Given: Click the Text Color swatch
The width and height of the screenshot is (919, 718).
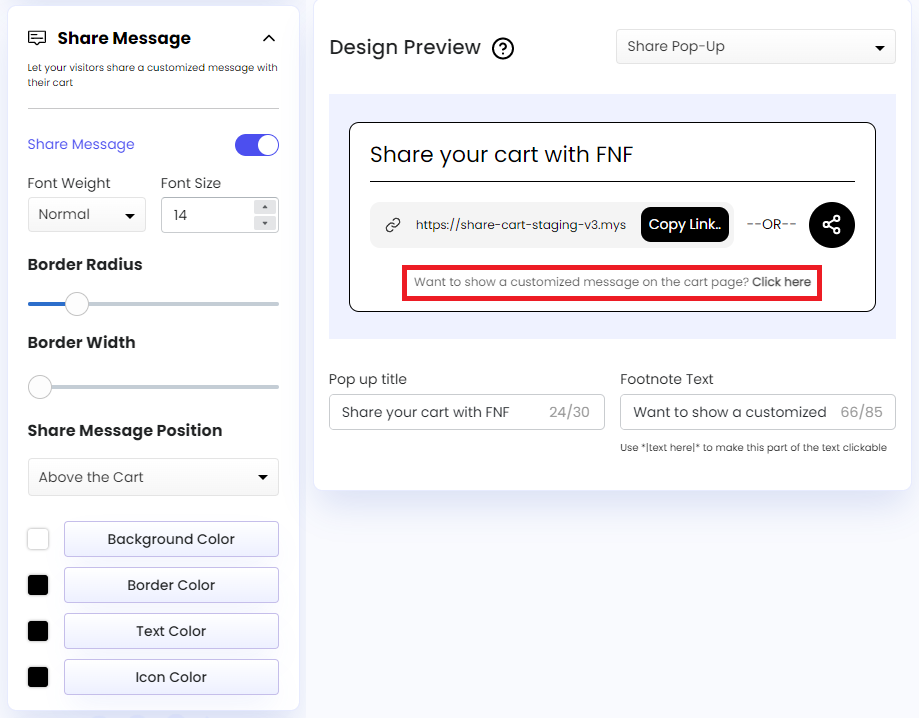Looking at the screenshot, I should [x=37, y=631].
